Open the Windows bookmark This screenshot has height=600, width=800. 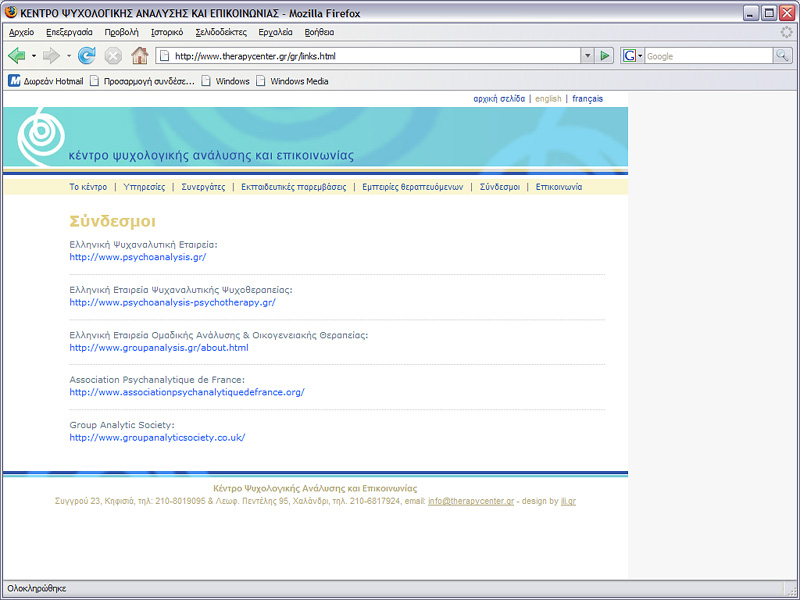pyautogui.click(x=226, y=81)
